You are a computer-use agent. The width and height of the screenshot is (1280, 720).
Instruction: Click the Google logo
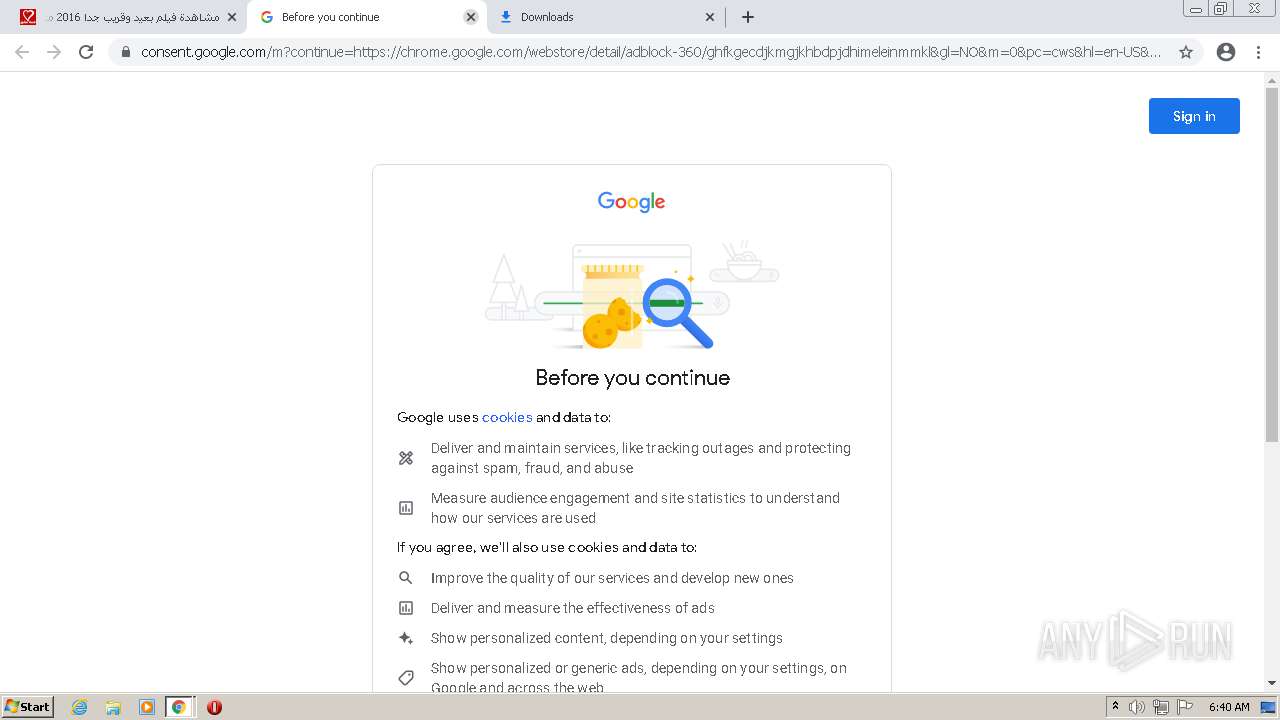pos(631,201)
